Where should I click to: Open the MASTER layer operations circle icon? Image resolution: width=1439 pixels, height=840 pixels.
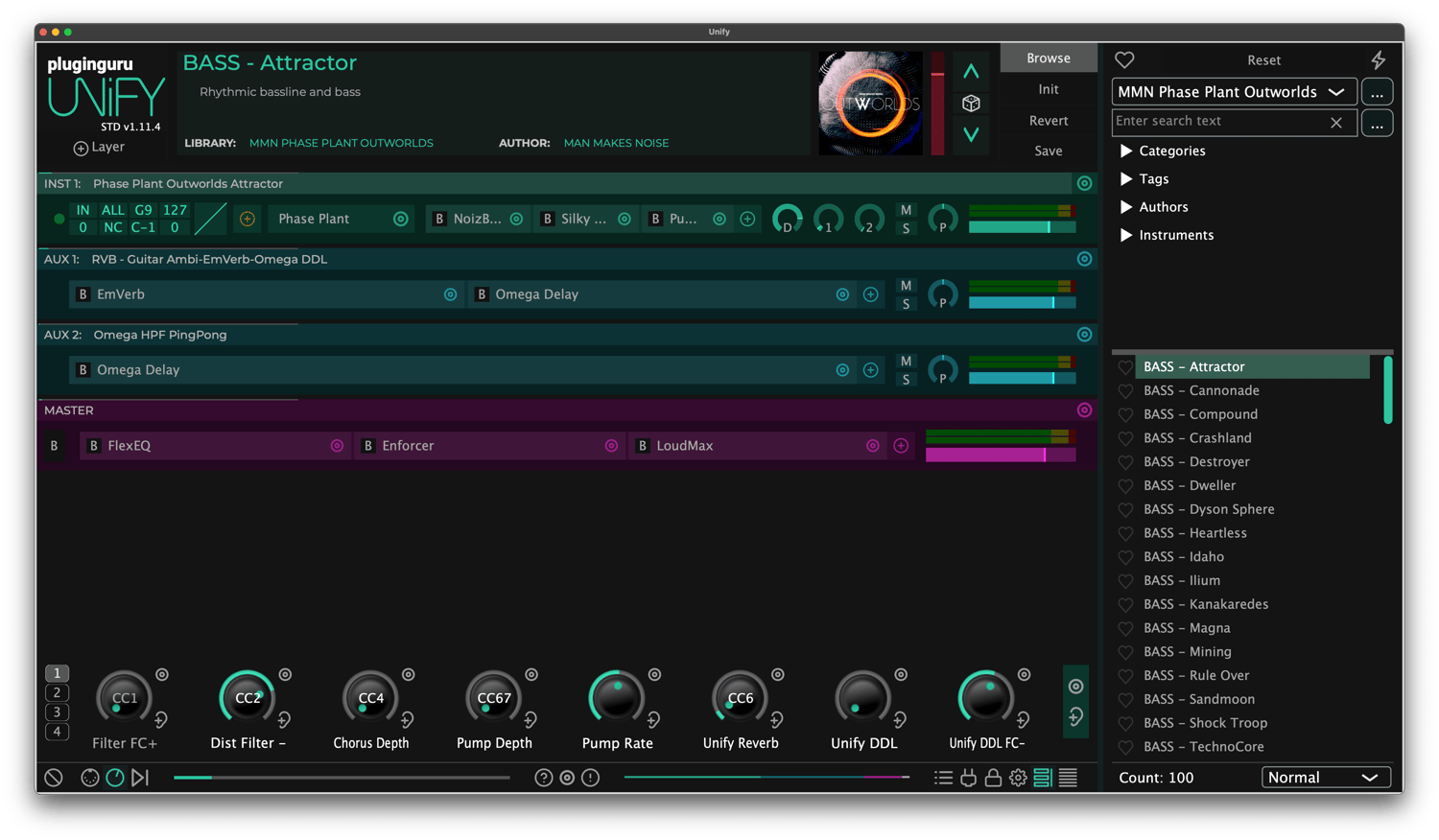[1084, 410]
